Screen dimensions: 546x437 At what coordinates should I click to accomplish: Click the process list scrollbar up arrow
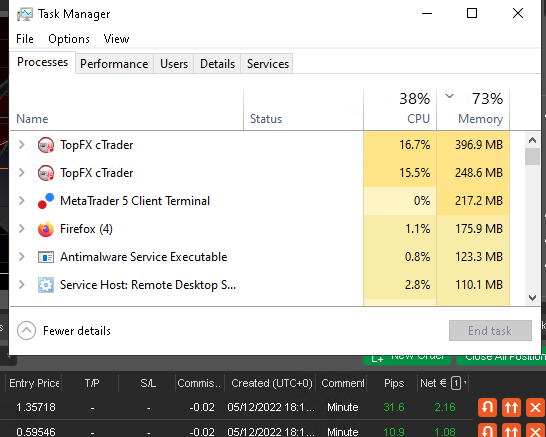(x=532, y=140)
